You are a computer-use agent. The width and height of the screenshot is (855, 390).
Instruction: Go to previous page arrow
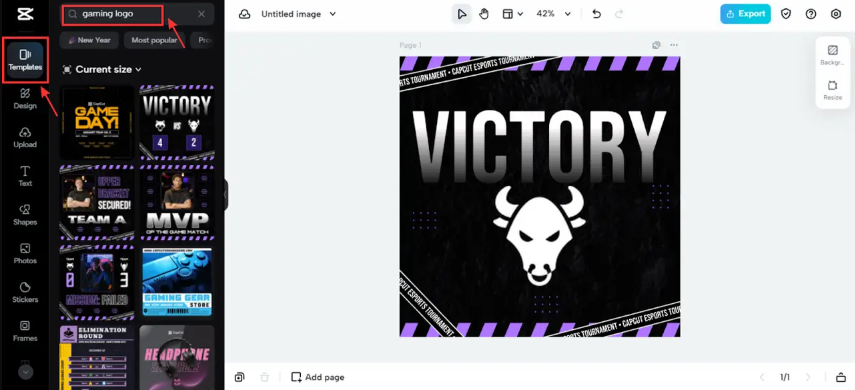point(762,377)
